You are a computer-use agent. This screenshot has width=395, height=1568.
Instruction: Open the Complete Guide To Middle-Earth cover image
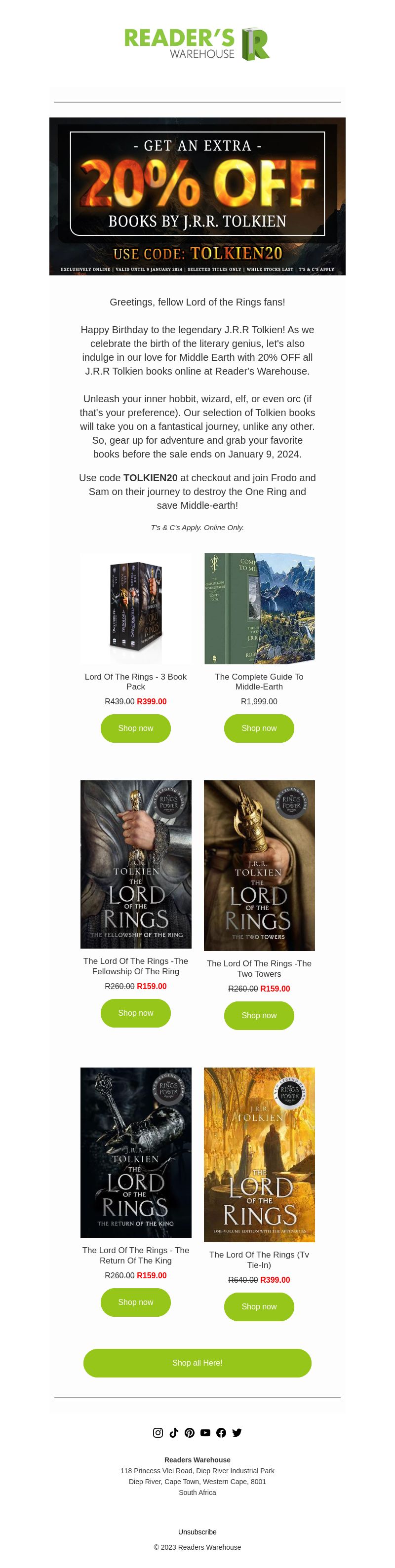[x=259, y=609]
